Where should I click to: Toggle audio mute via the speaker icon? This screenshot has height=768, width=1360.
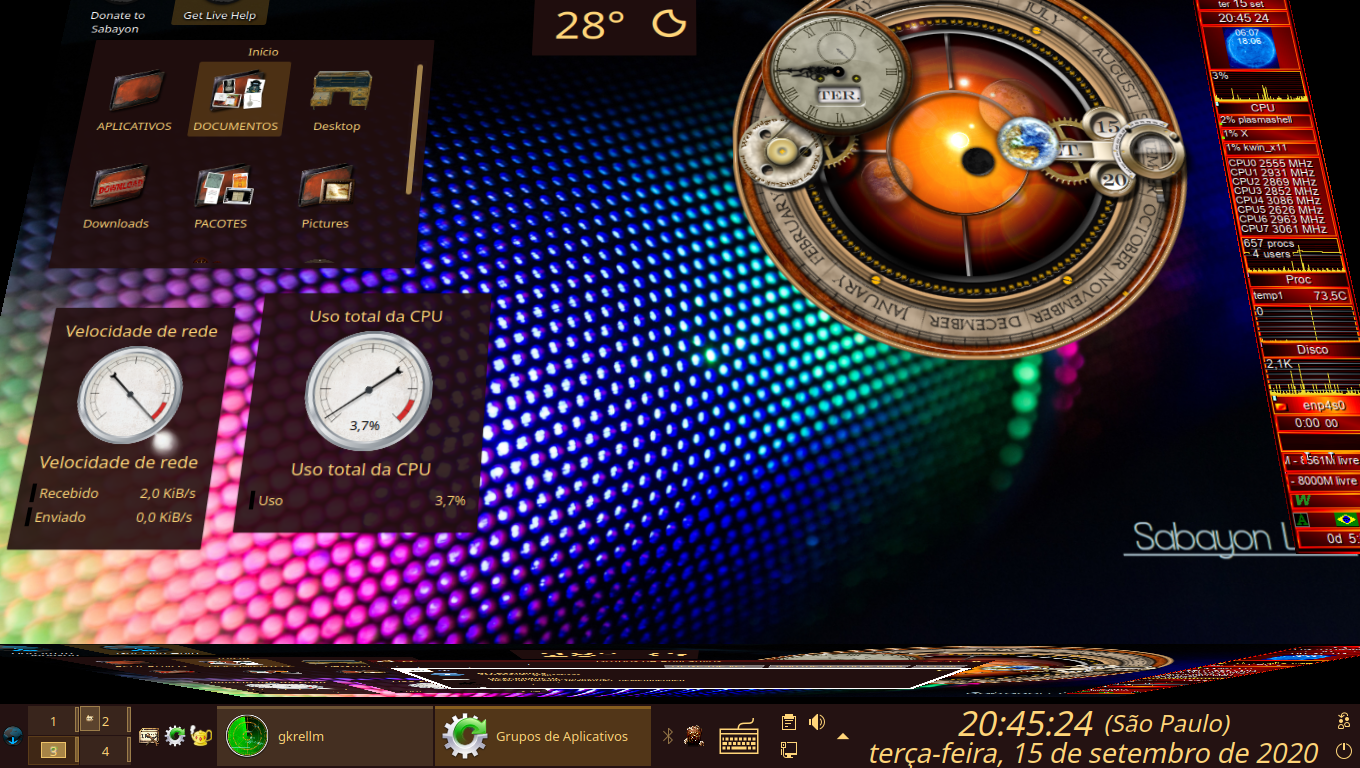coord(816,720)
